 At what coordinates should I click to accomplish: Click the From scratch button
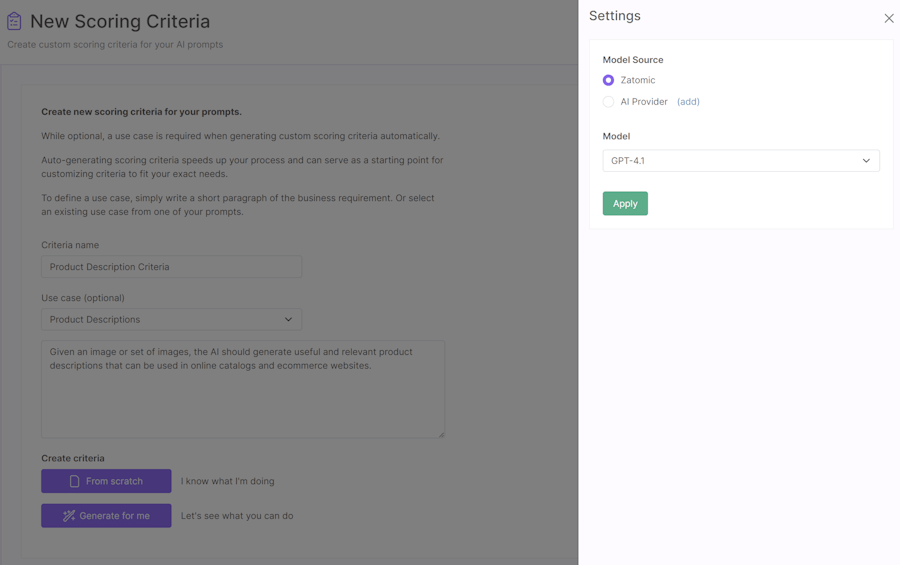[106, 481]
